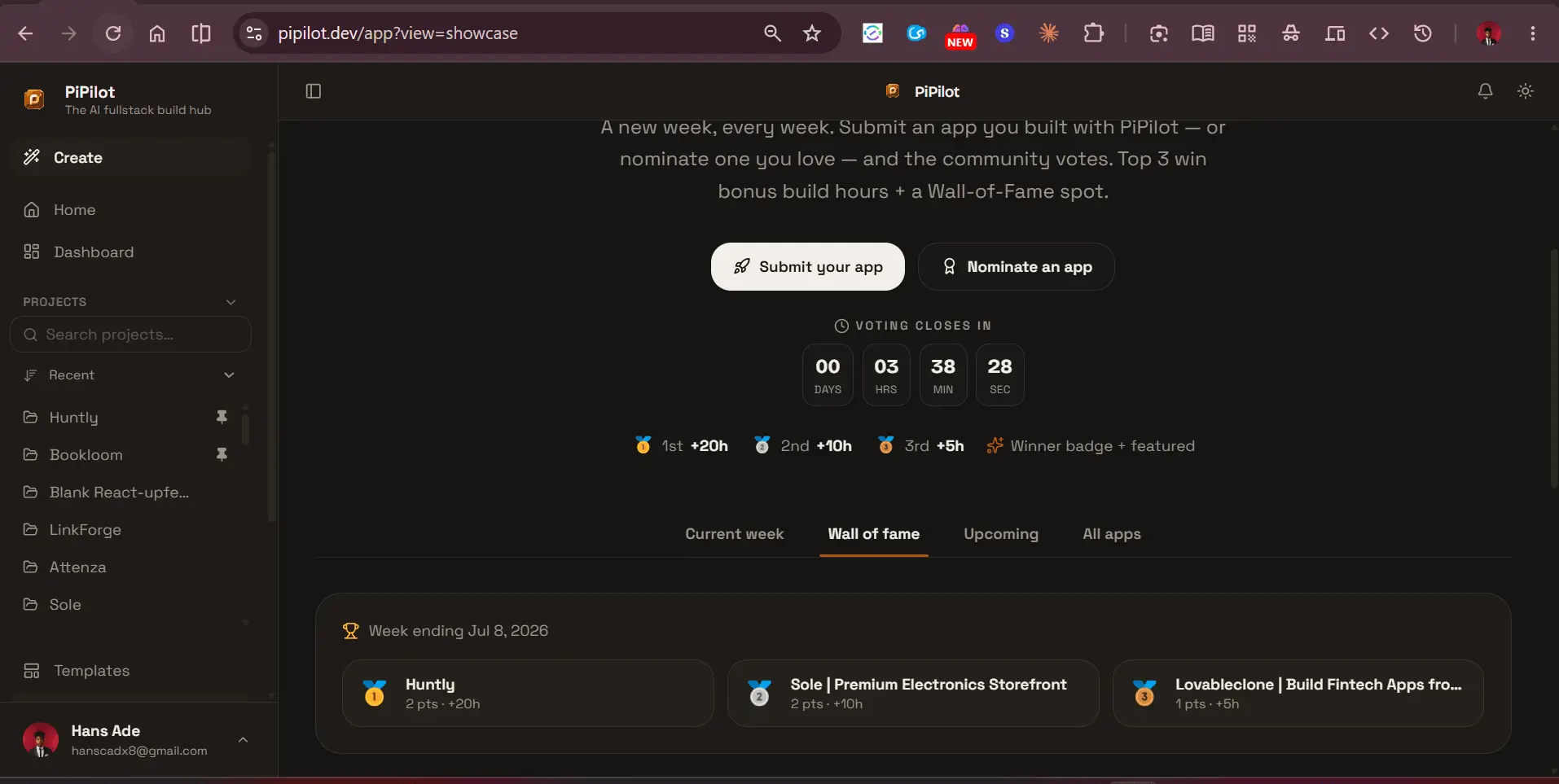Screen dimensions: 1559x784
Task: Switch to the All apps tab
Action: [x=1112, y=534]
